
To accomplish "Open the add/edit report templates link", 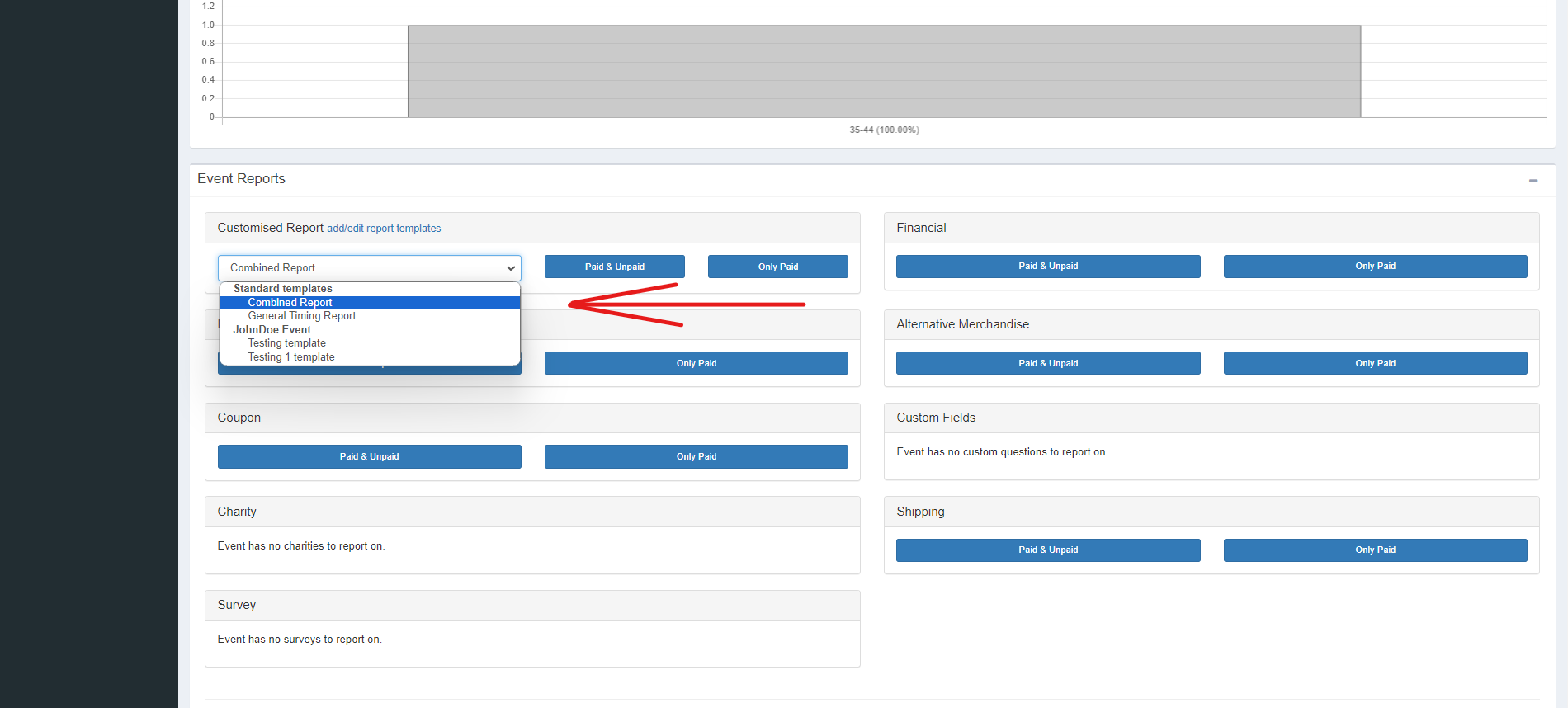I will coord(384,229).
